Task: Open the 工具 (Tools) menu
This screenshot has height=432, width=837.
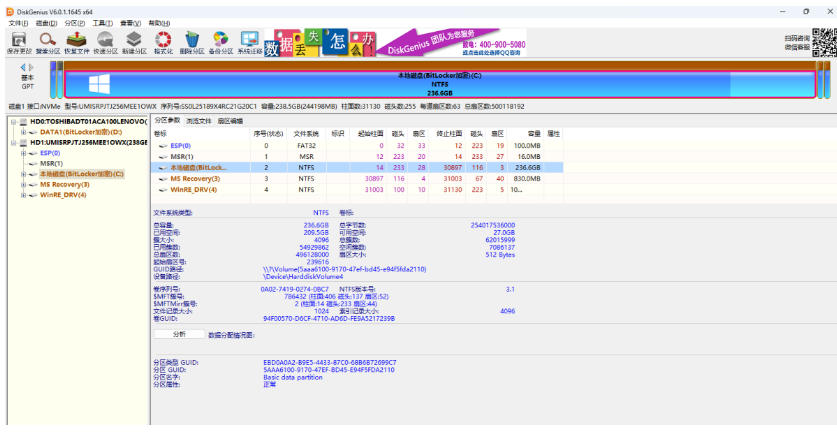Action: (x=102, y=22)
